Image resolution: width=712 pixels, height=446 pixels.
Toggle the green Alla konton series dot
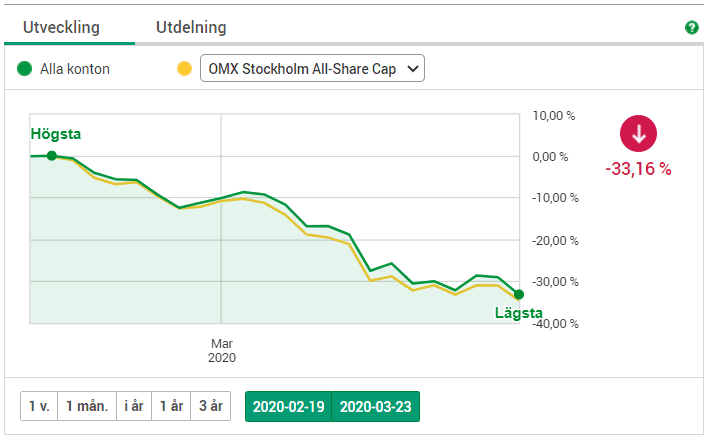click(x=25, y=69)
